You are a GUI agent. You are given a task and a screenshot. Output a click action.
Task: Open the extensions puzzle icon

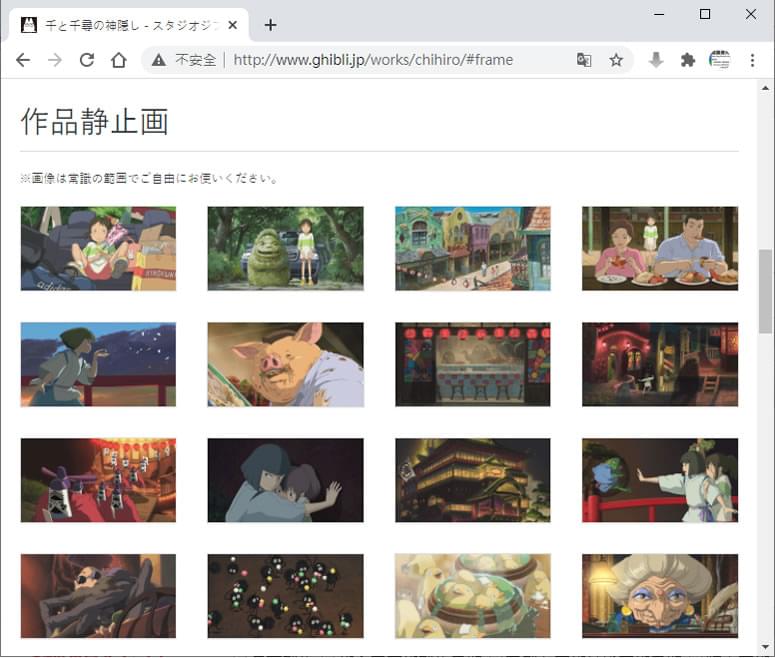coord(688,60)
